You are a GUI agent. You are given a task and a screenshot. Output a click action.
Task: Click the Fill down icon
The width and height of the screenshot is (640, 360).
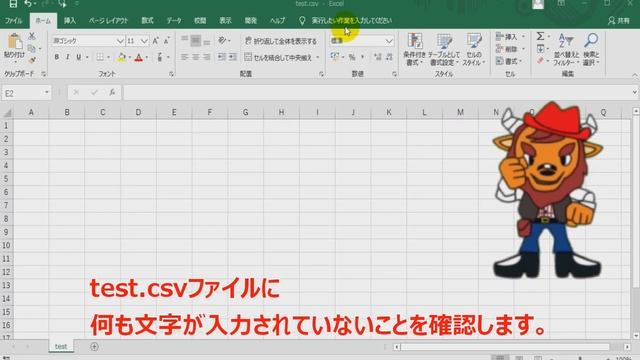coord(540,49)
